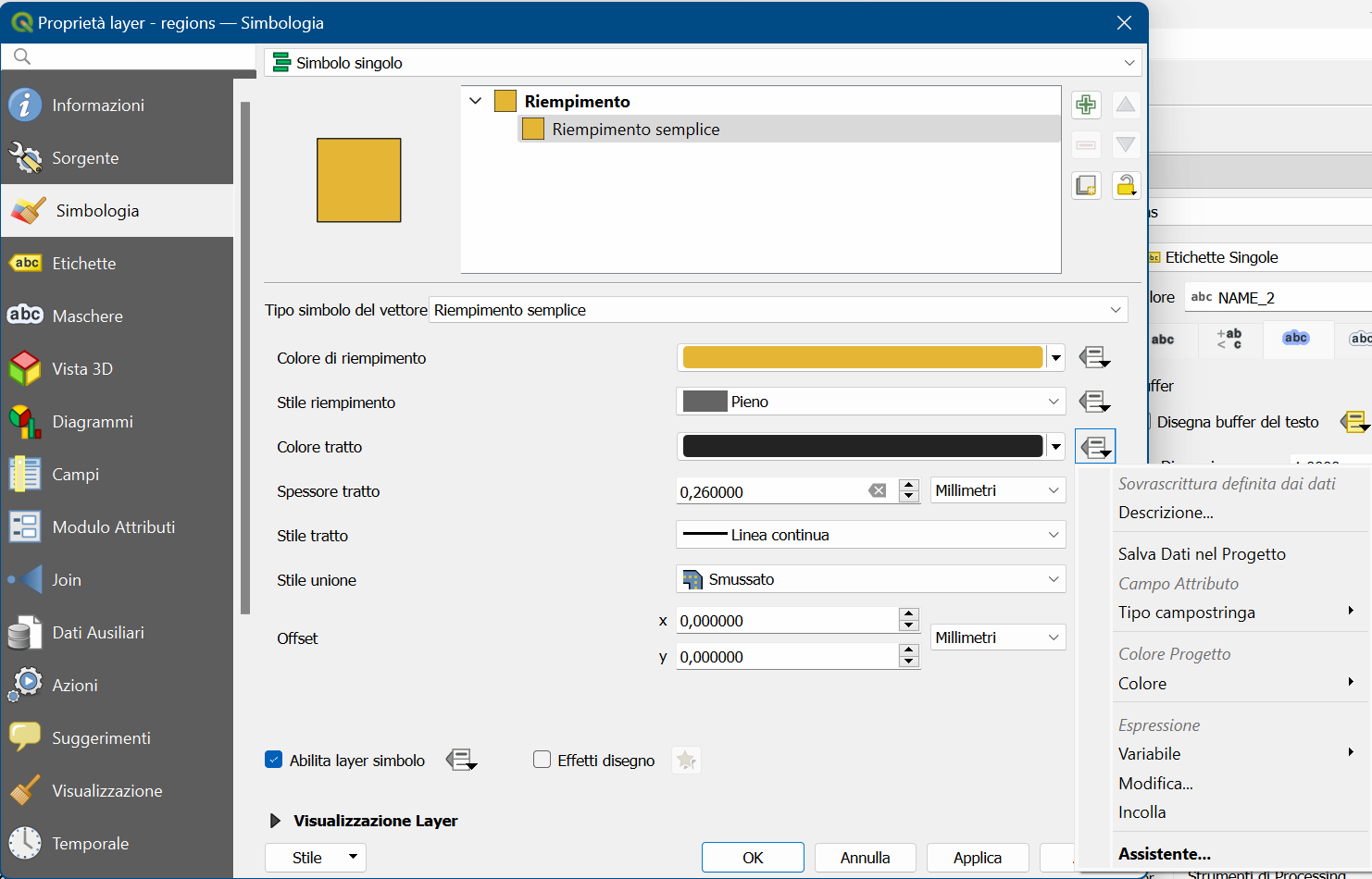Screen dimensions: 1372x879
Task: Confirm with the OK button
Action: 753,858
